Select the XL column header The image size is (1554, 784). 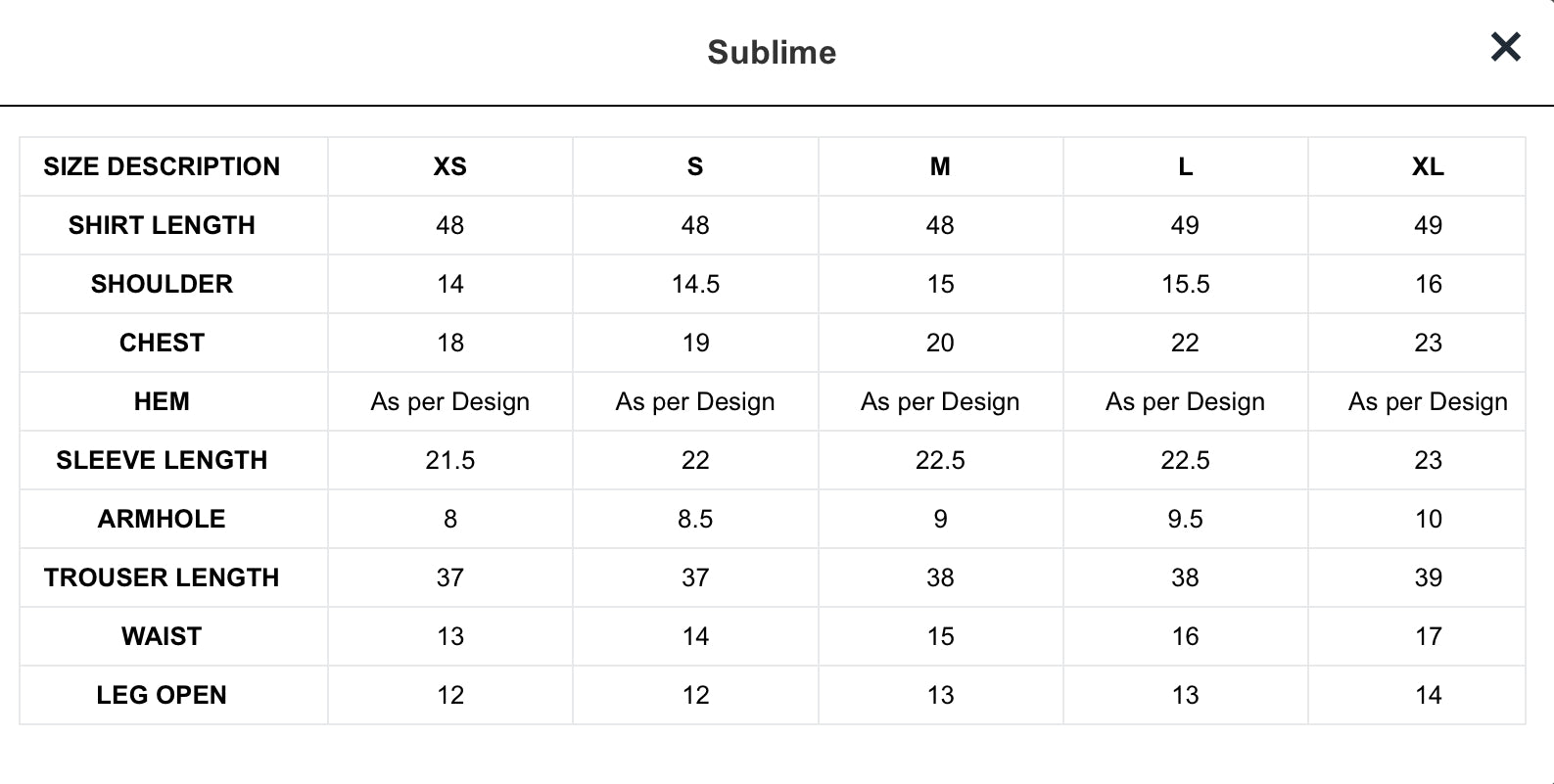(x=1428, y=166)
